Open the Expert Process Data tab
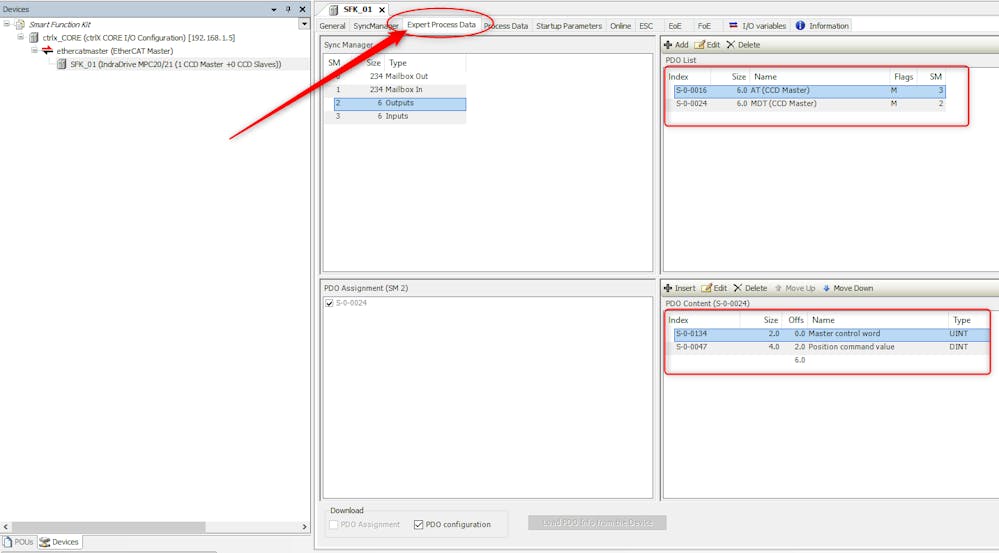The image size is (999, 553). click(442, 25)
